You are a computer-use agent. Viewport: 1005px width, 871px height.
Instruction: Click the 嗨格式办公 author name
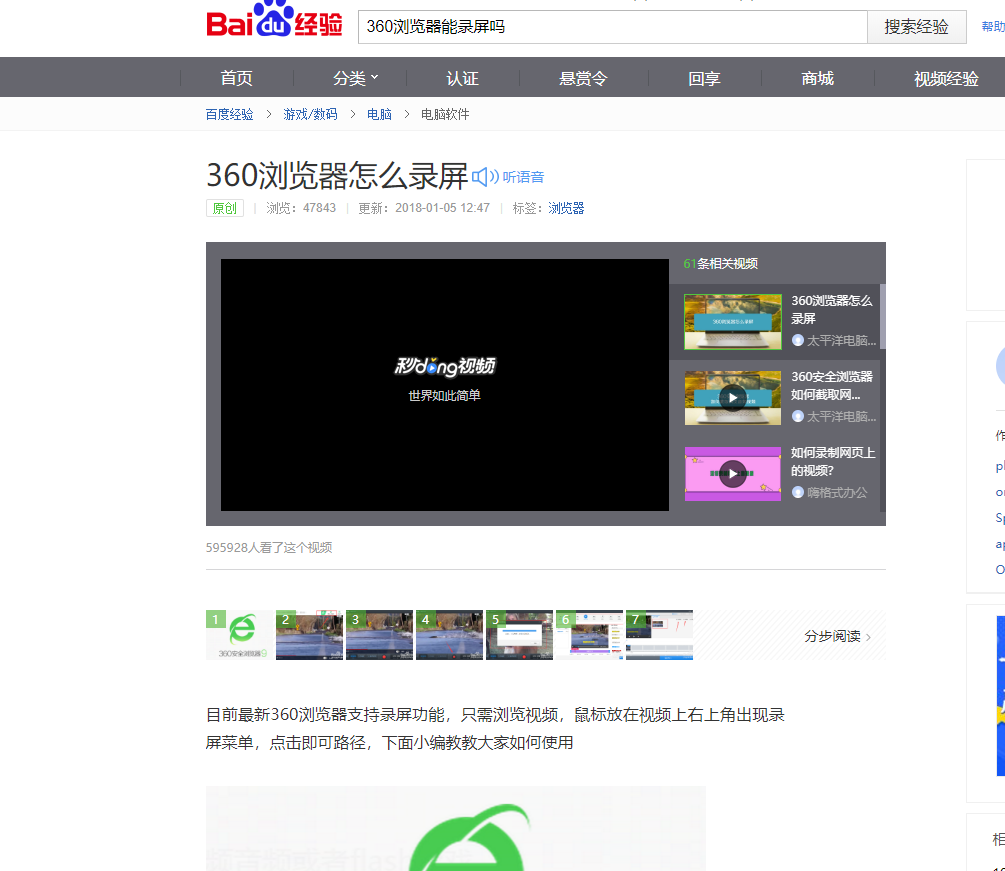837,492
